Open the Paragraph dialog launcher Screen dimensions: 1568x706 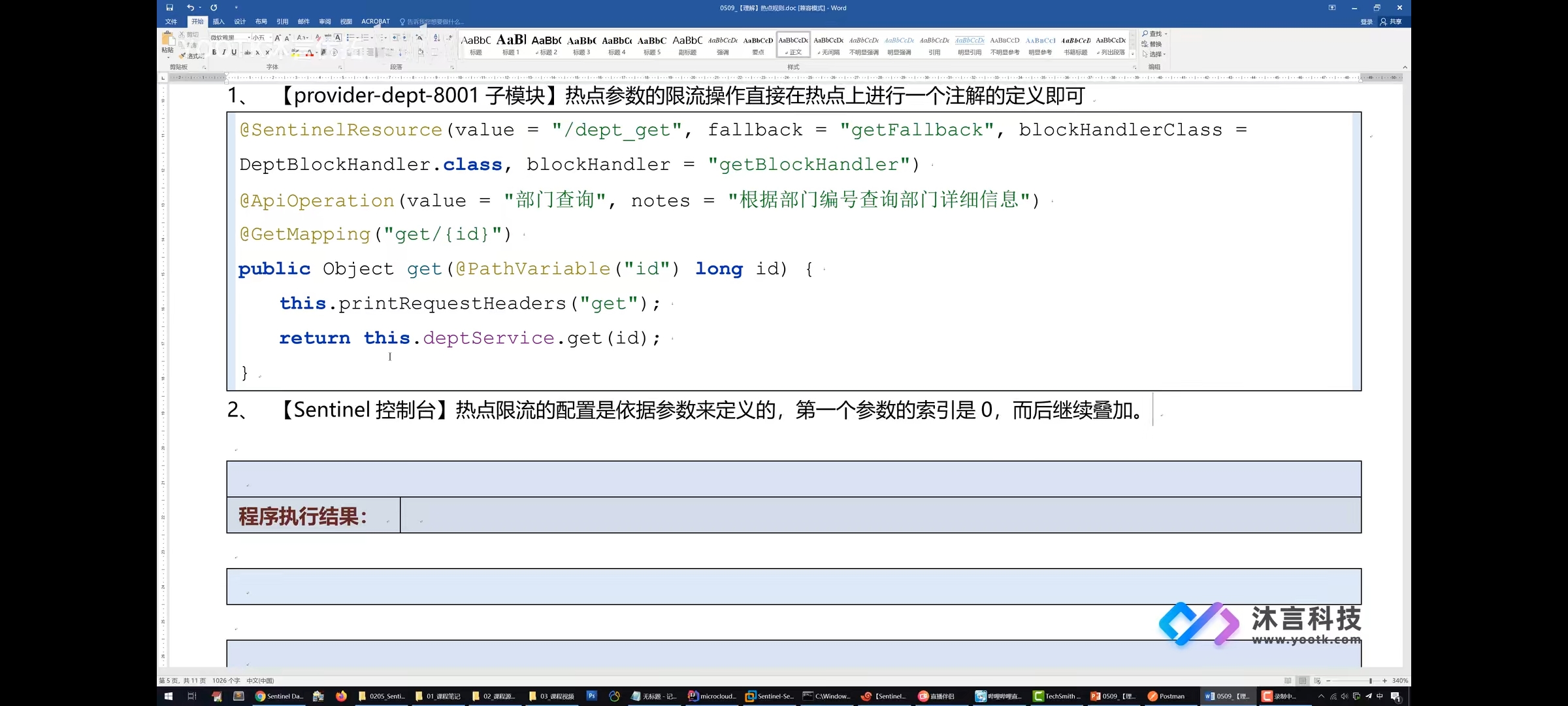coord(452,67)
